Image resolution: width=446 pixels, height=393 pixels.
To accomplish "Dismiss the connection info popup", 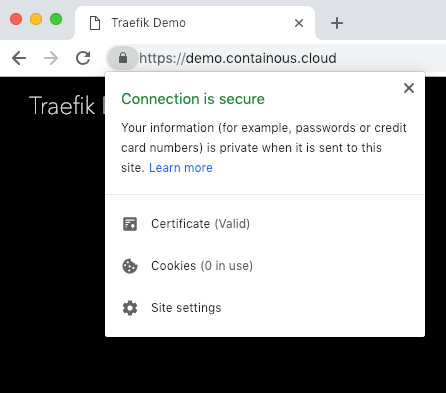I will (409, 88).
